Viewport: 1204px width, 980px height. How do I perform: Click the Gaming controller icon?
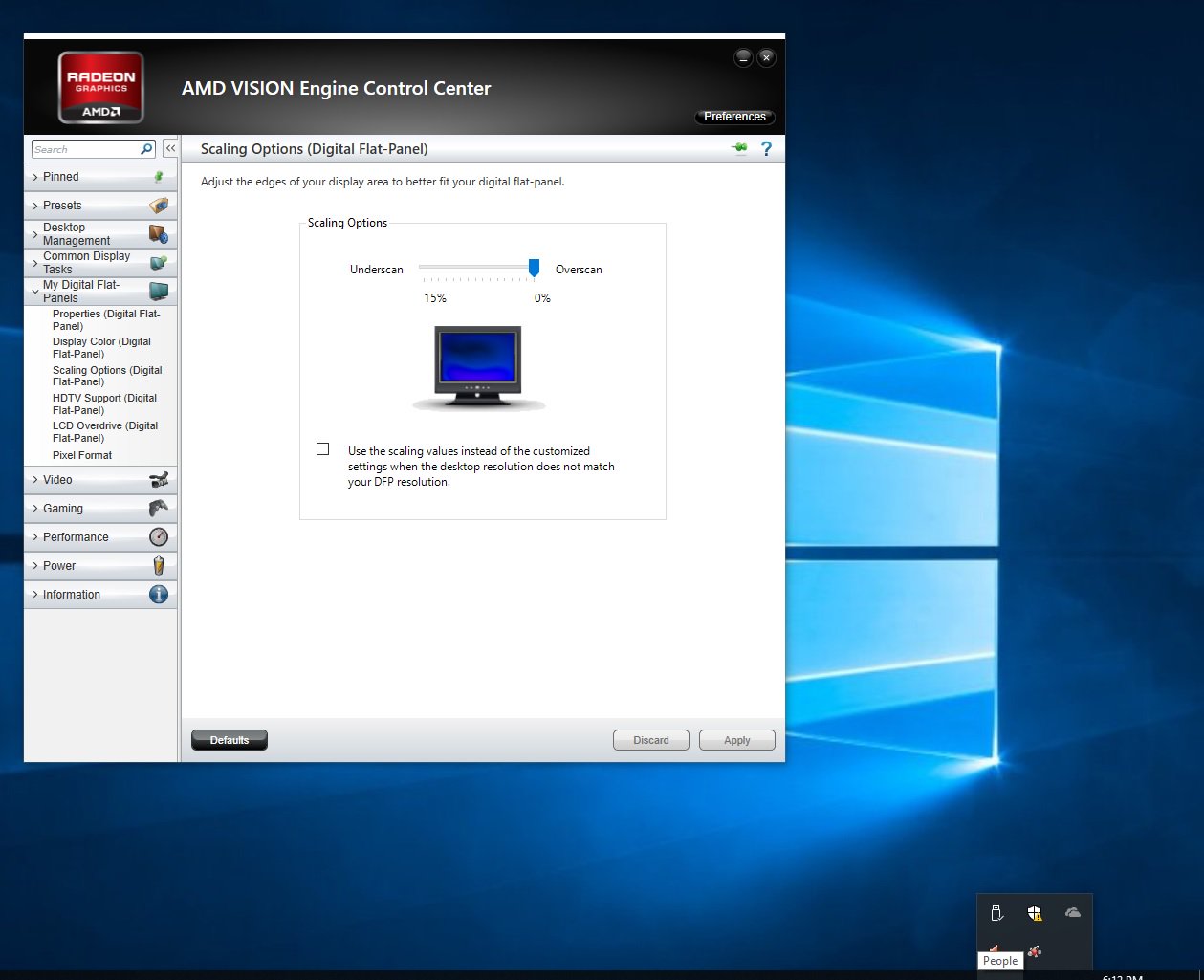pos(159,509)
